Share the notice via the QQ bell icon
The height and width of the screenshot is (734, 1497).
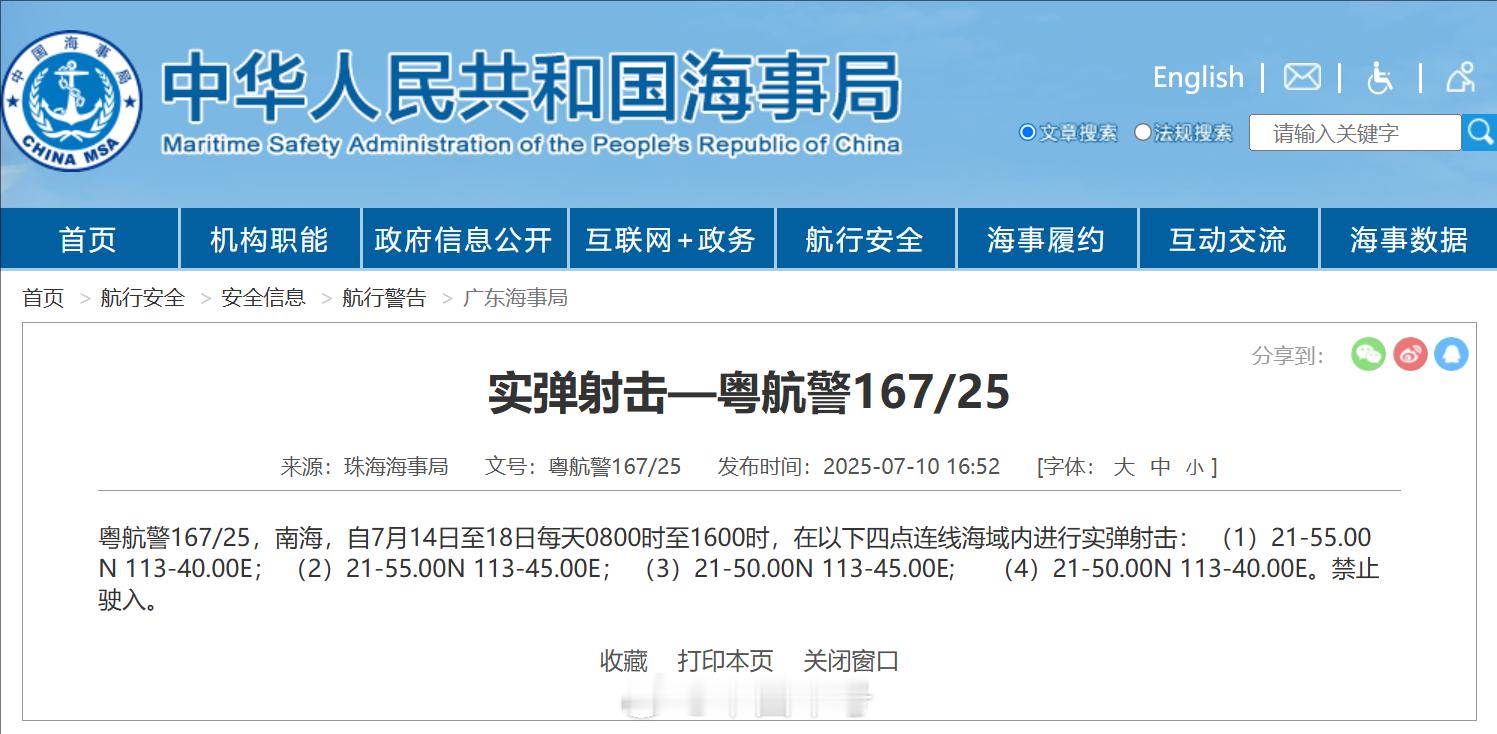1451,354
